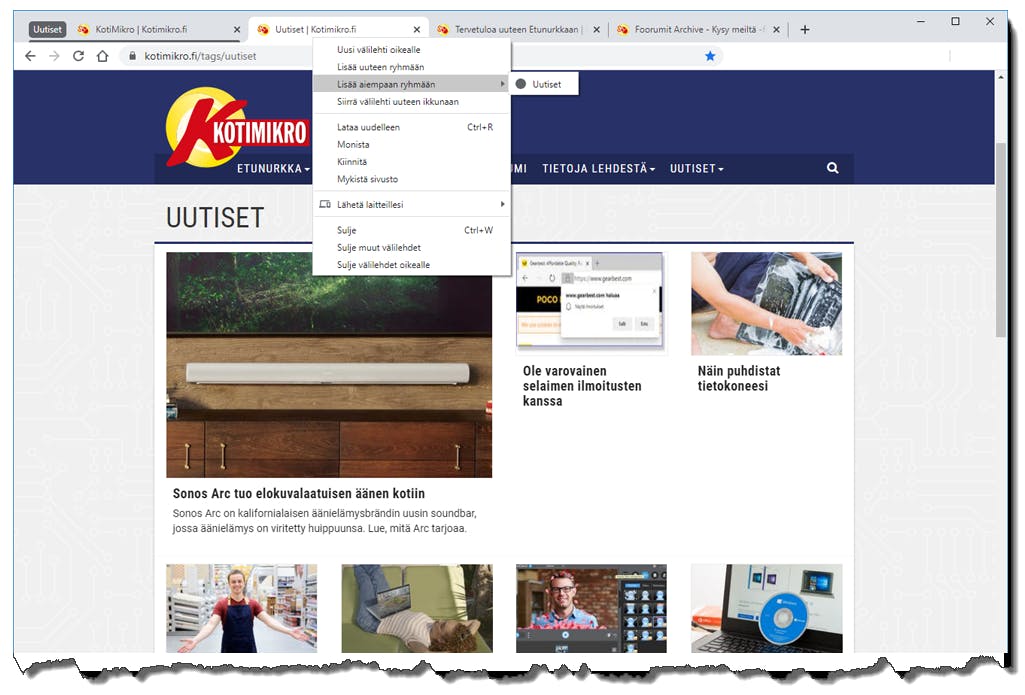Image resolution: width=1025 pixels, height=695 pixels.
Task: Choose the Uutiset group in submenu
Action: tap(543, 84)
